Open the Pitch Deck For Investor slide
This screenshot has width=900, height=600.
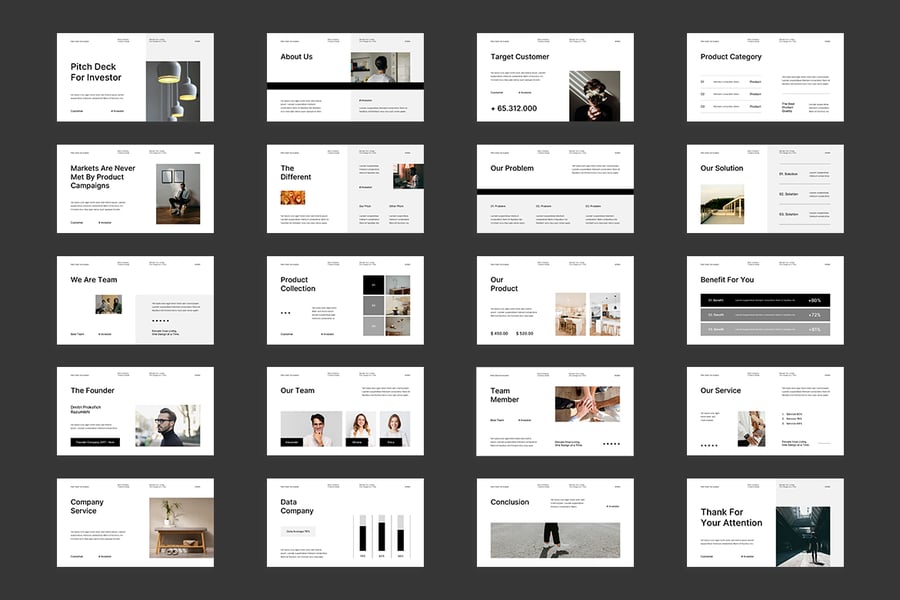tap(134, 77)
